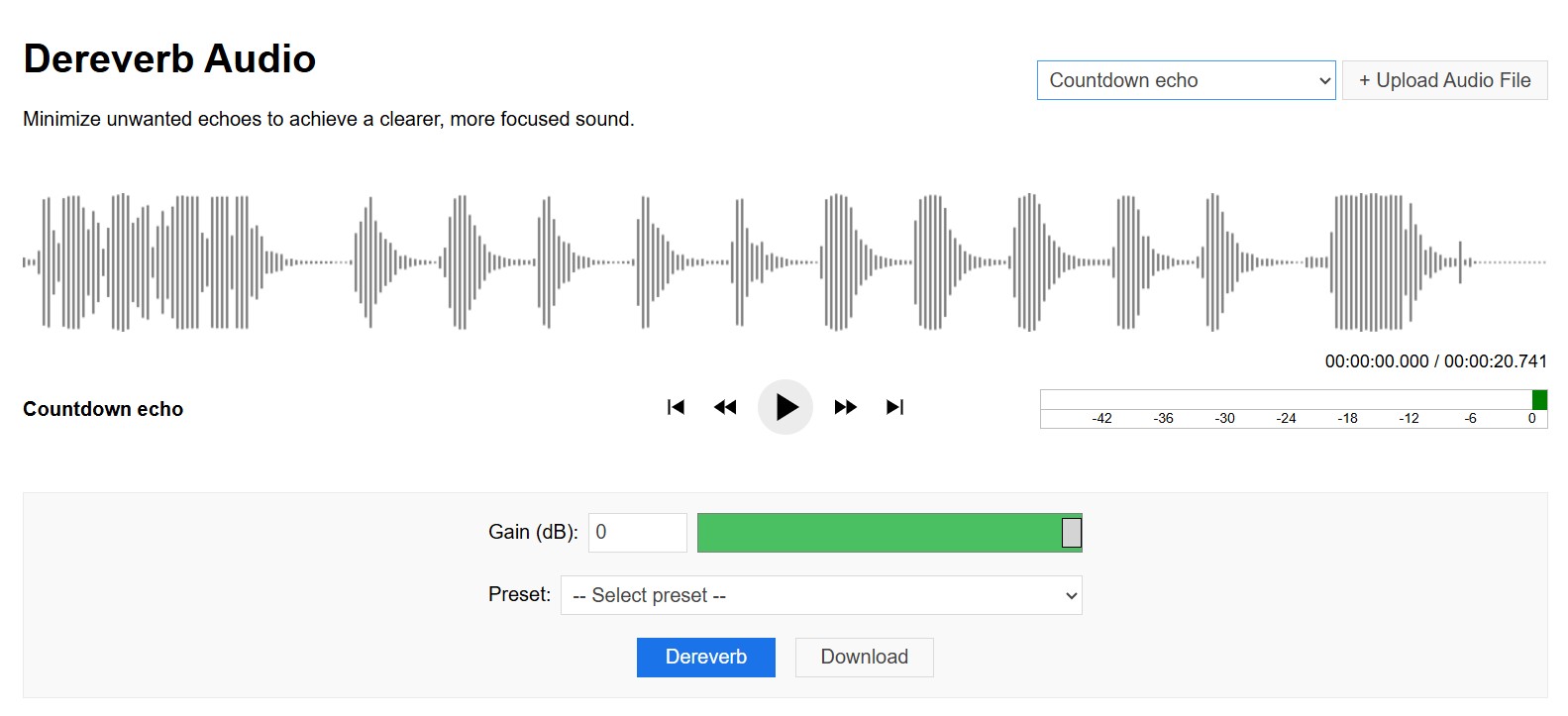Image resolution: width=1568 pixels, height=716 pixels.
Task: Expand the Select preset dropdown
Action: 821,595
